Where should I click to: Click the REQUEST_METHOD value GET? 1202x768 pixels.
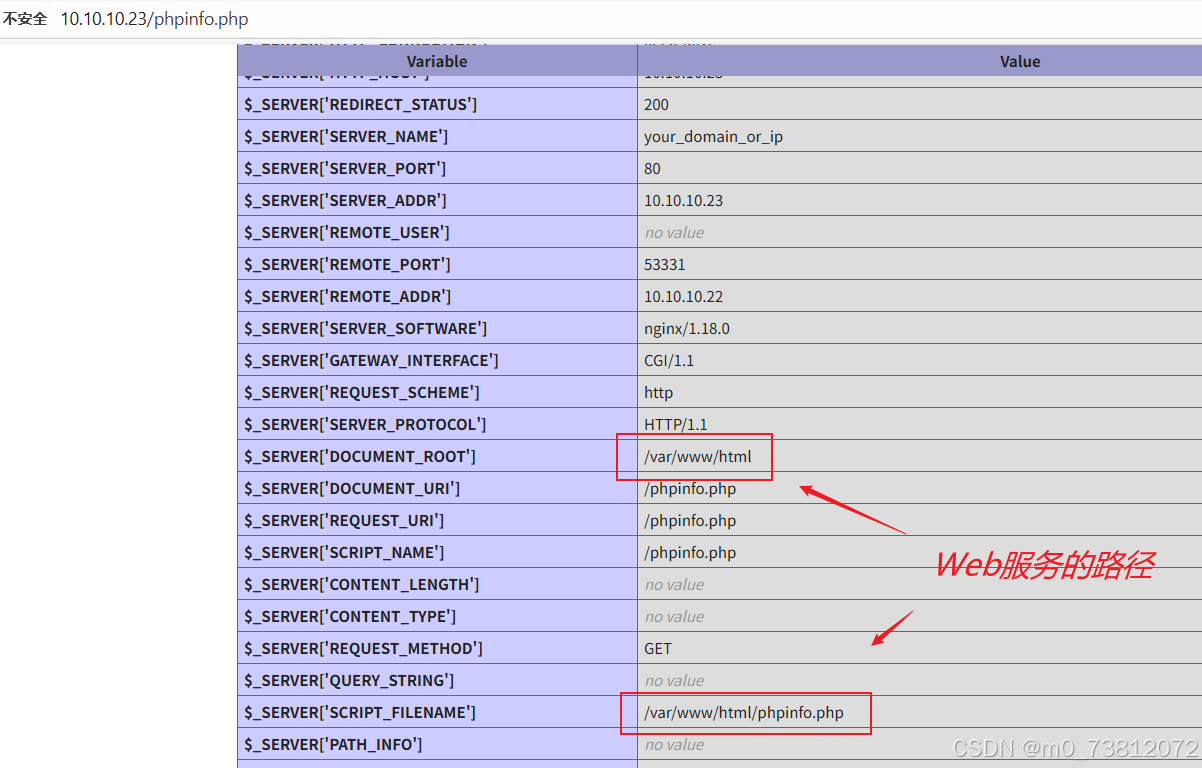pyautogui.click(x=658, y=648)
